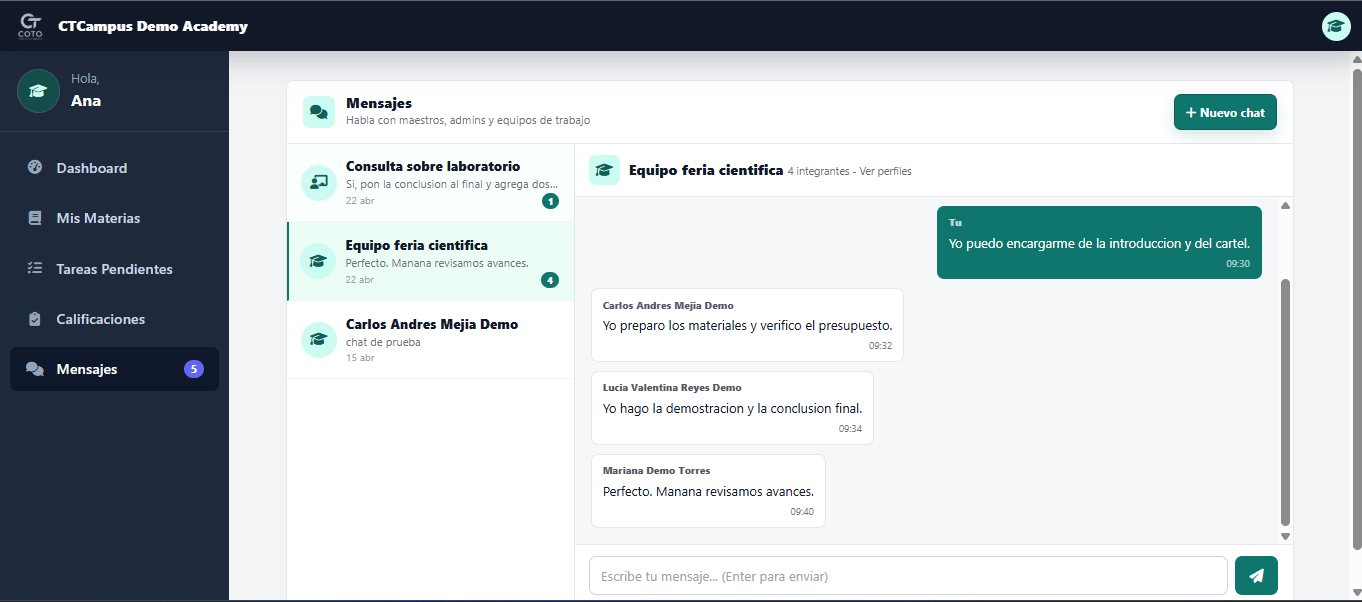This screenshot has height=602, width=1362.
Task: Click your message about introduccion y cartel
Action: click(1099, 242)
